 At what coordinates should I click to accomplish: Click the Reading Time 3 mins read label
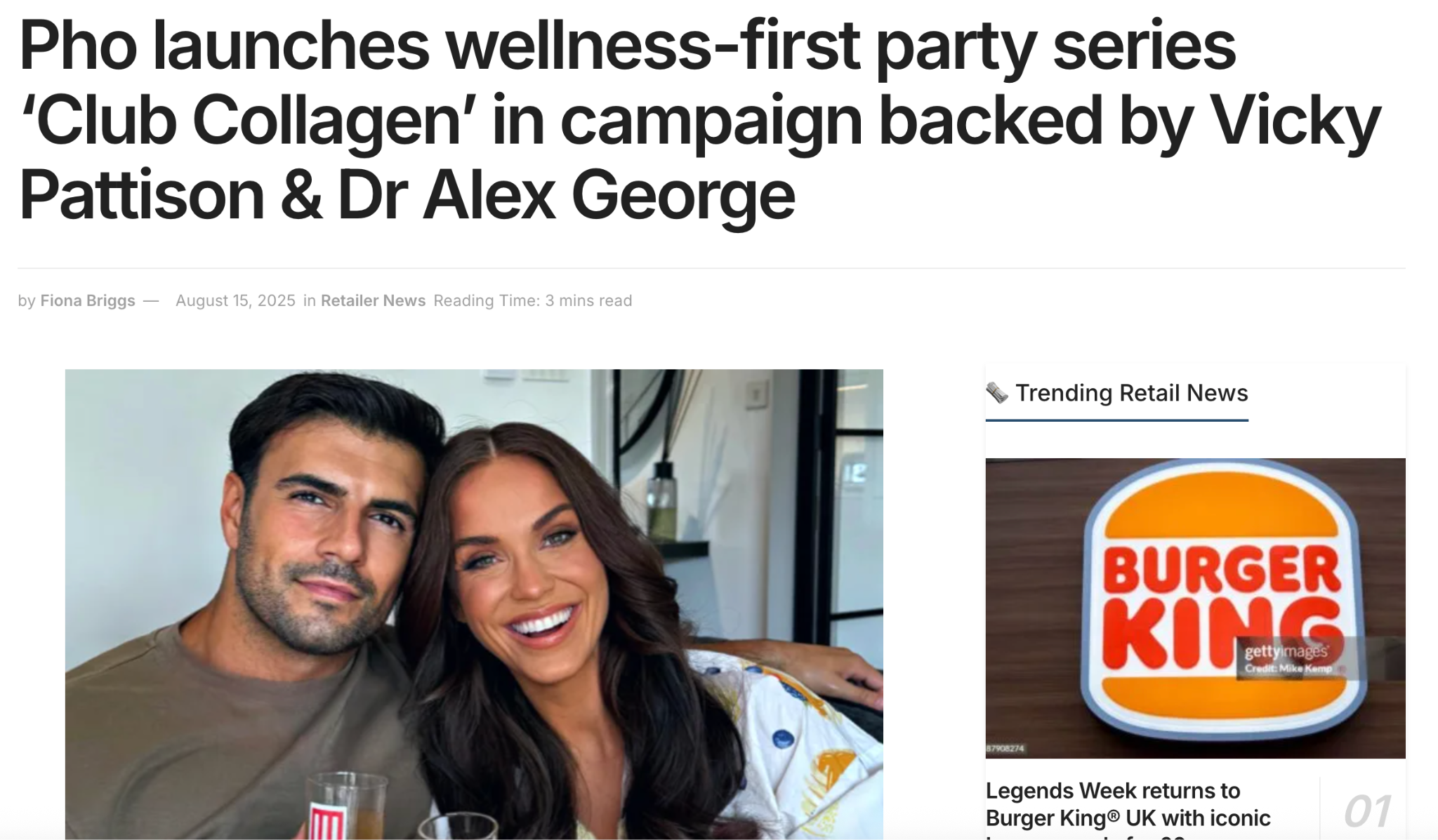pyautogui.click(x=533, y=300)
